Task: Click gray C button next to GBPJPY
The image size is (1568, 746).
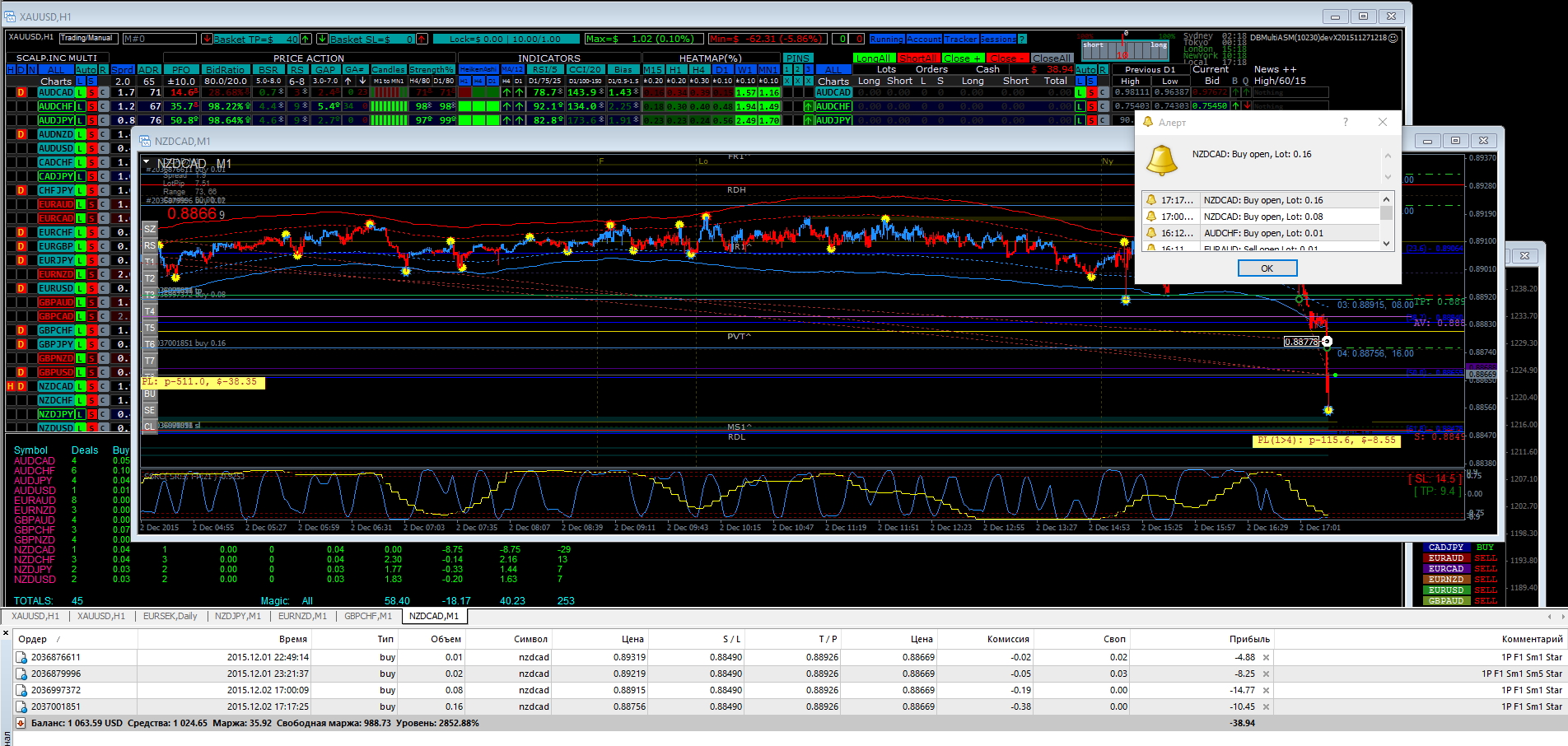Action: [x=104, y=344]
